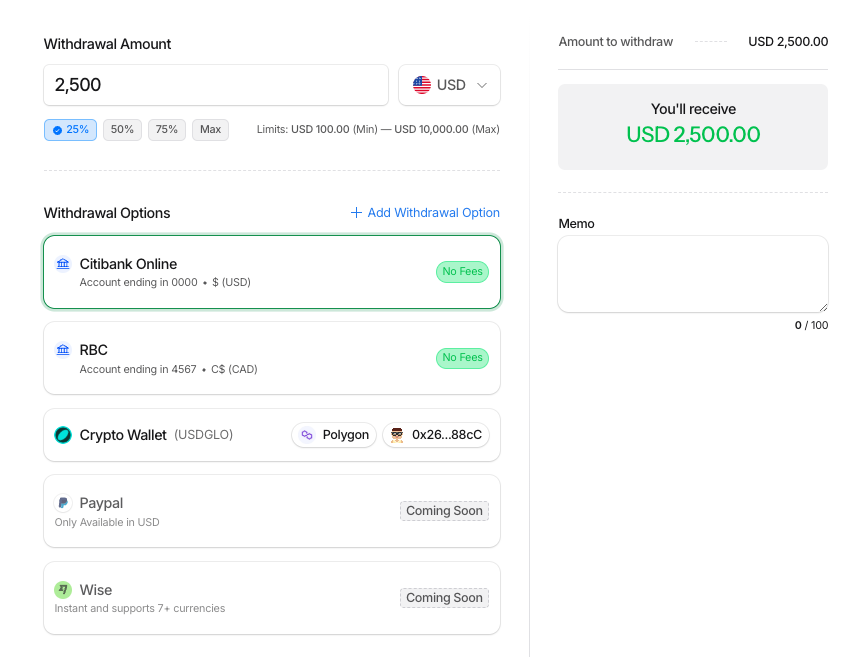
Task: Click the Polygon network icon
Action: 307,435
